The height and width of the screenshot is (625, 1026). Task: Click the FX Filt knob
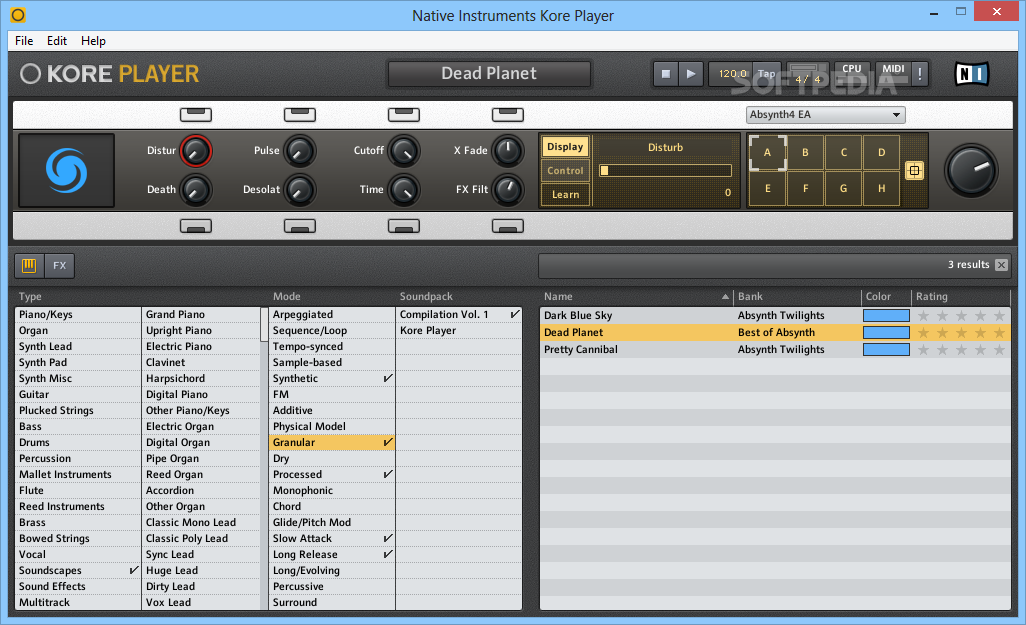pyautogui.click(x=508, y=190)
